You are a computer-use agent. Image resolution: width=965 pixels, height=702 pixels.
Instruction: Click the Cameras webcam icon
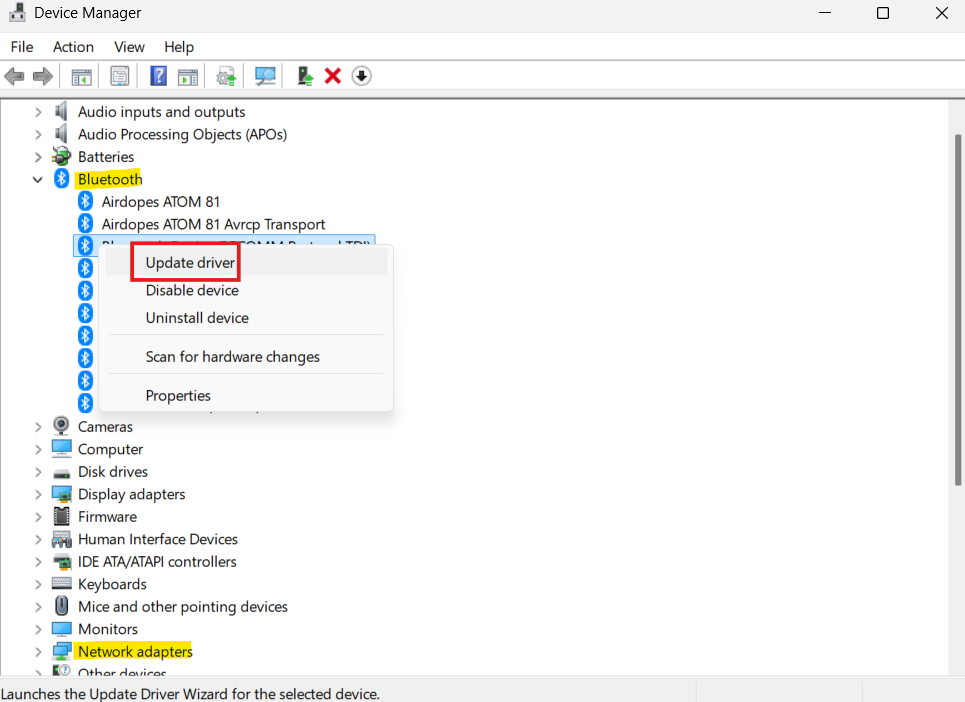[61, 426]
